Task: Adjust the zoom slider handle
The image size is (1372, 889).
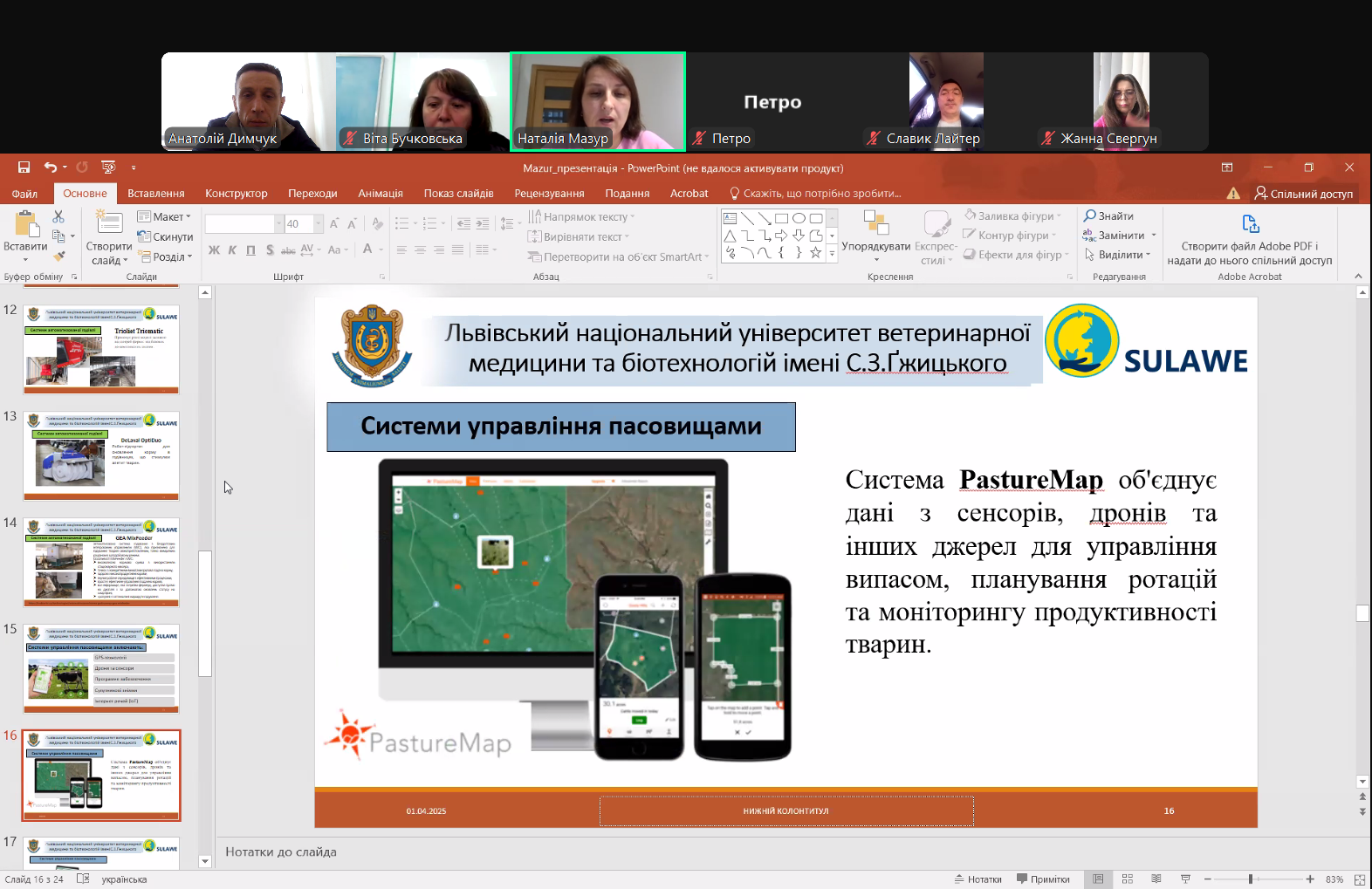Action: point(1251,879)
